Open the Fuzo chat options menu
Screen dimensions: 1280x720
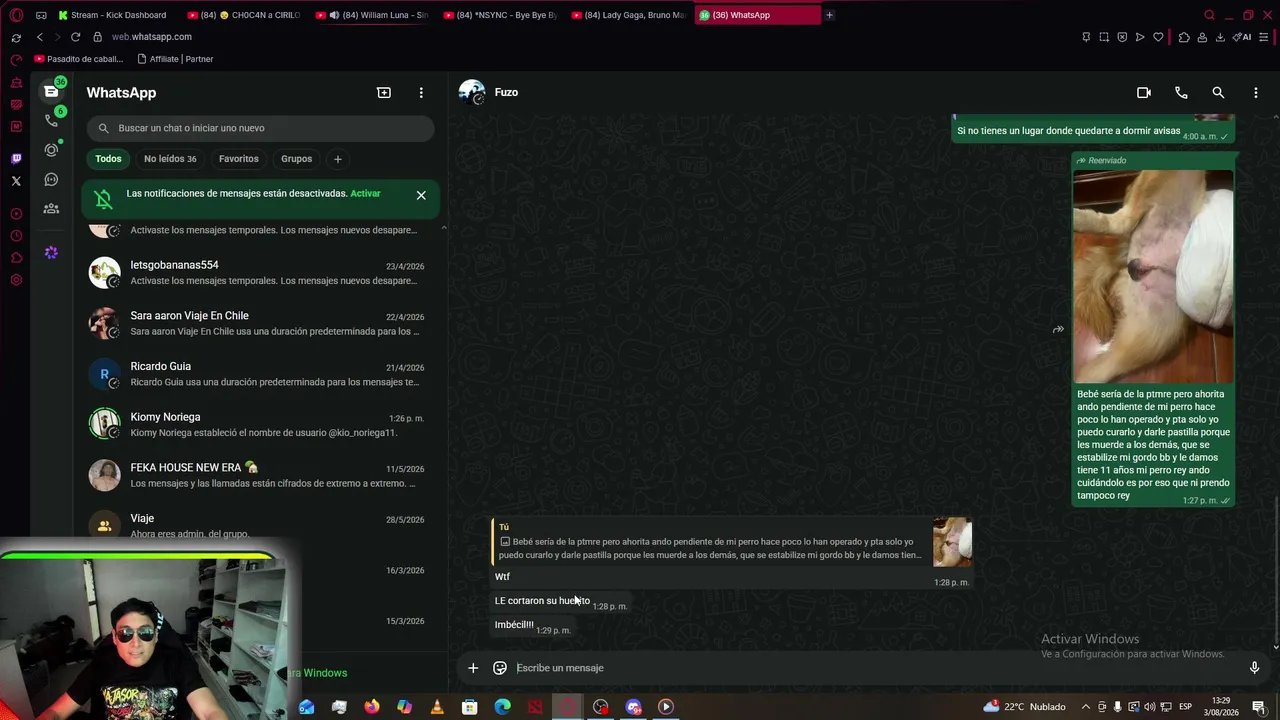(1256, 92)
